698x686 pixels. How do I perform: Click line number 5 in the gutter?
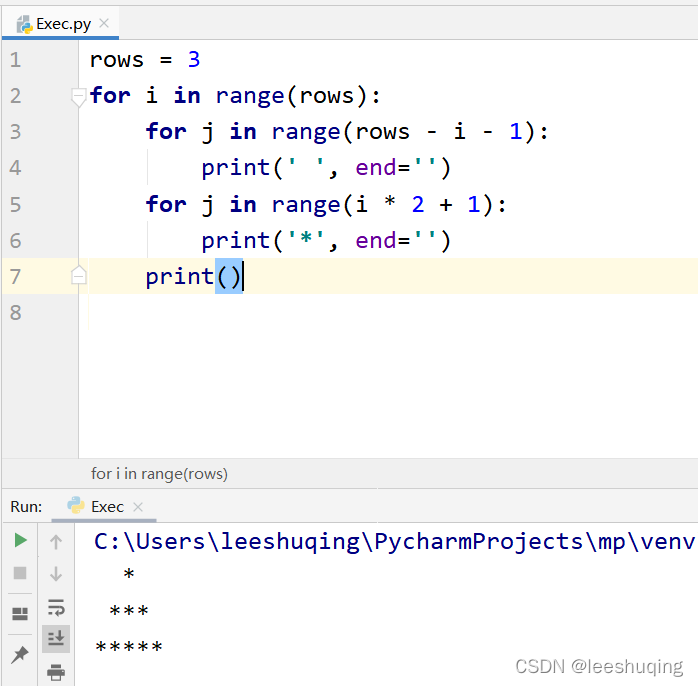pos(16,204)
